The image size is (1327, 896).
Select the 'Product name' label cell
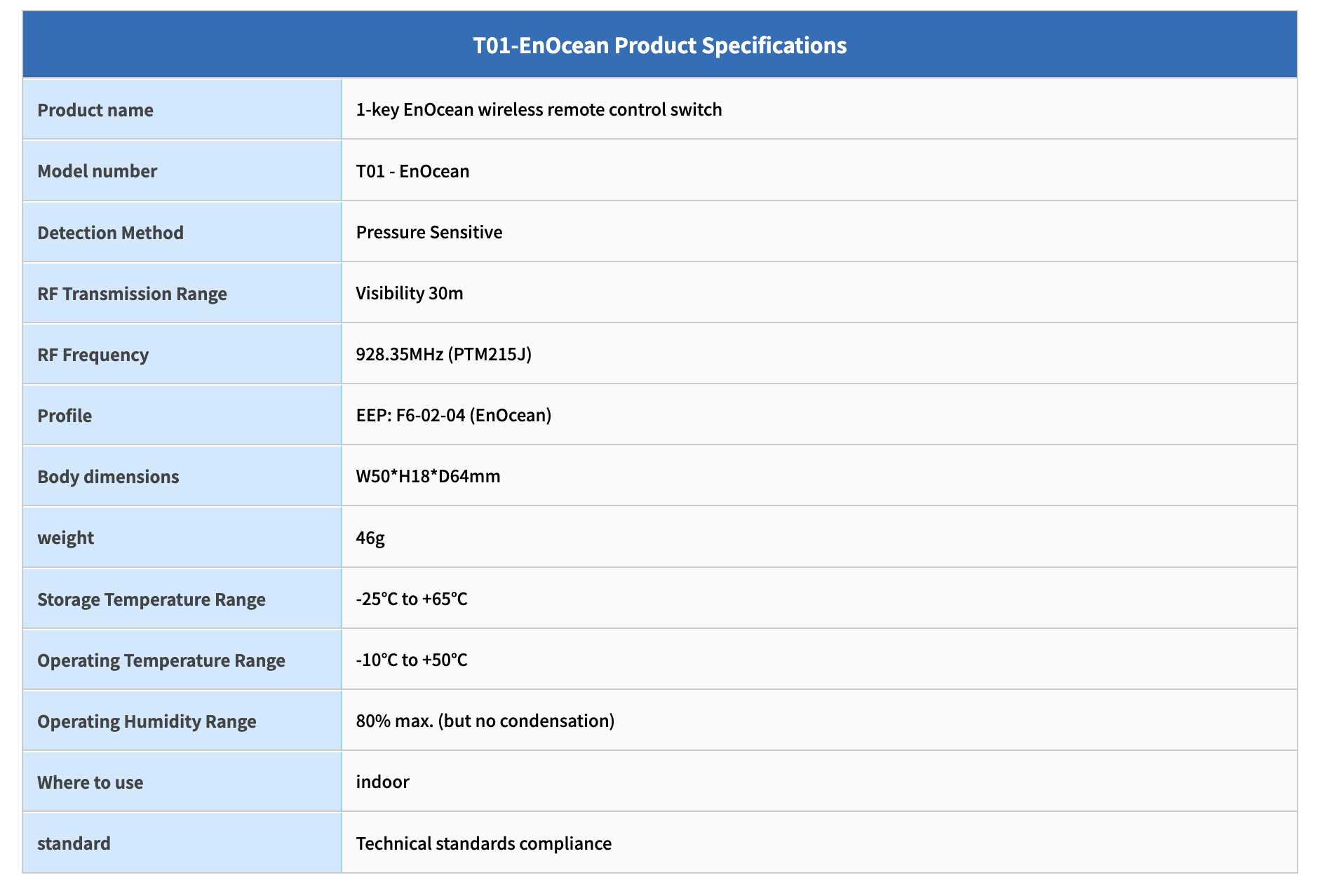pyautogui.click(x=182, y=109)
